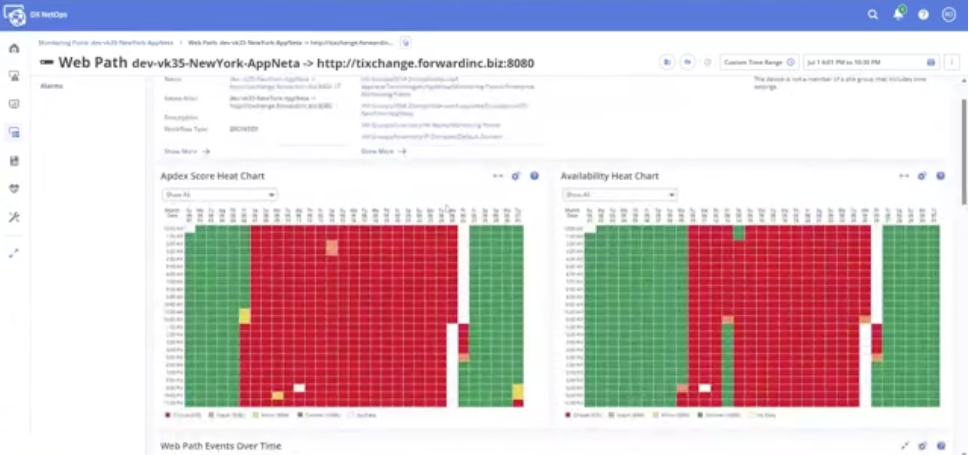Click the first Show More link
The image size is (969, 455).
pos(186,151)
